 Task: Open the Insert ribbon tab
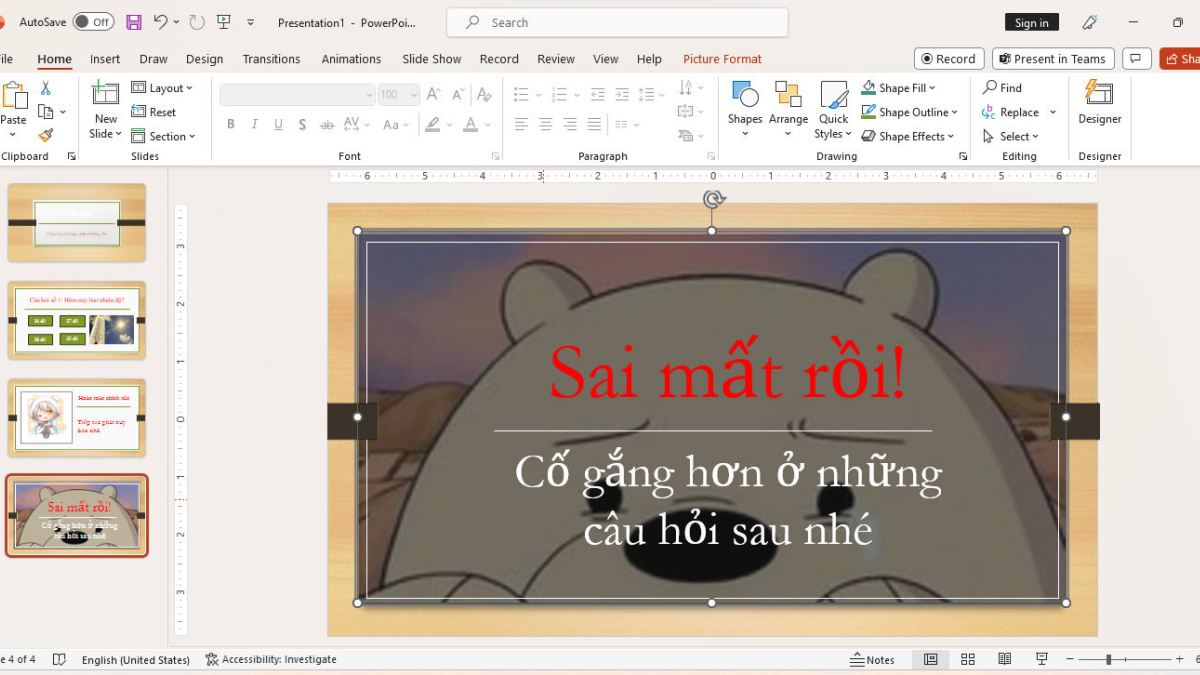[104, 59]
